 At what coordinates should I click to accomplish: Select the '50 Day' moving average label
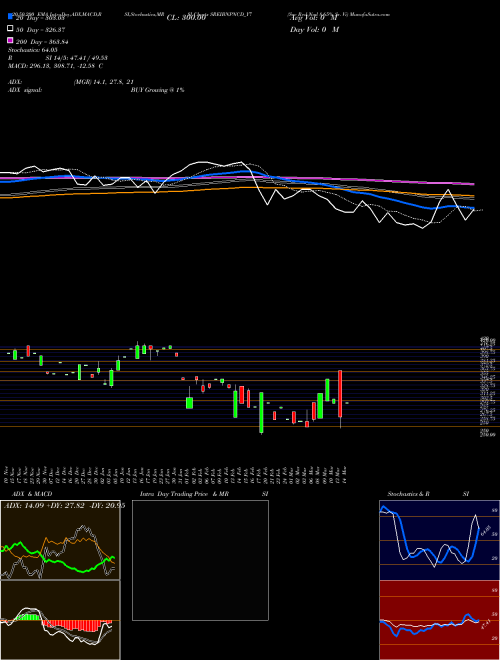click(x=41, y=30)
